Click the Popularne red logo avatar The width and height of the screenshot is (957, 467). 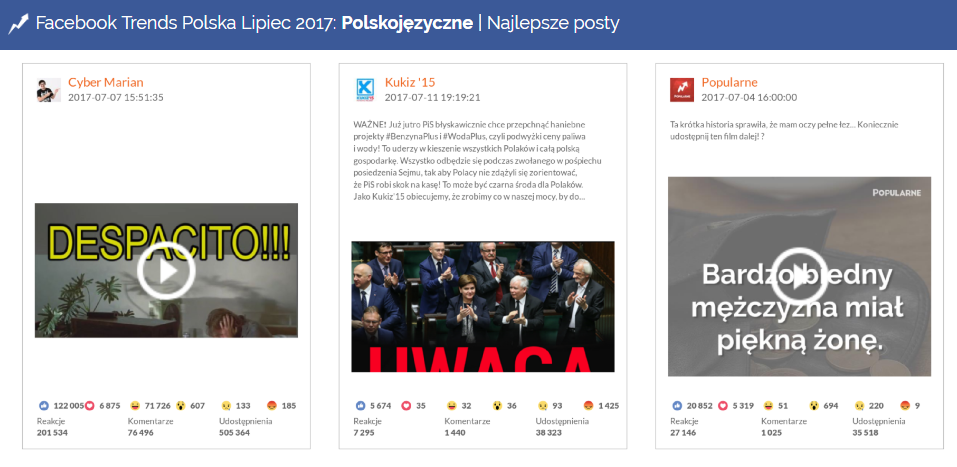pos(682,90)
